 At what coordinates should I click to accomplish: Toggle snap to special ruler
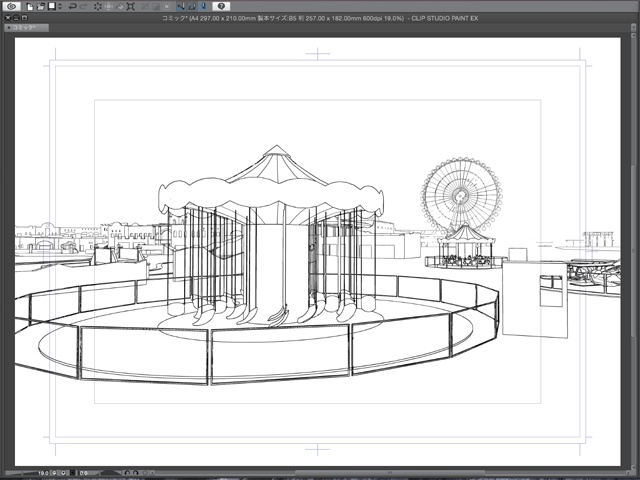(x=192, y=7)
